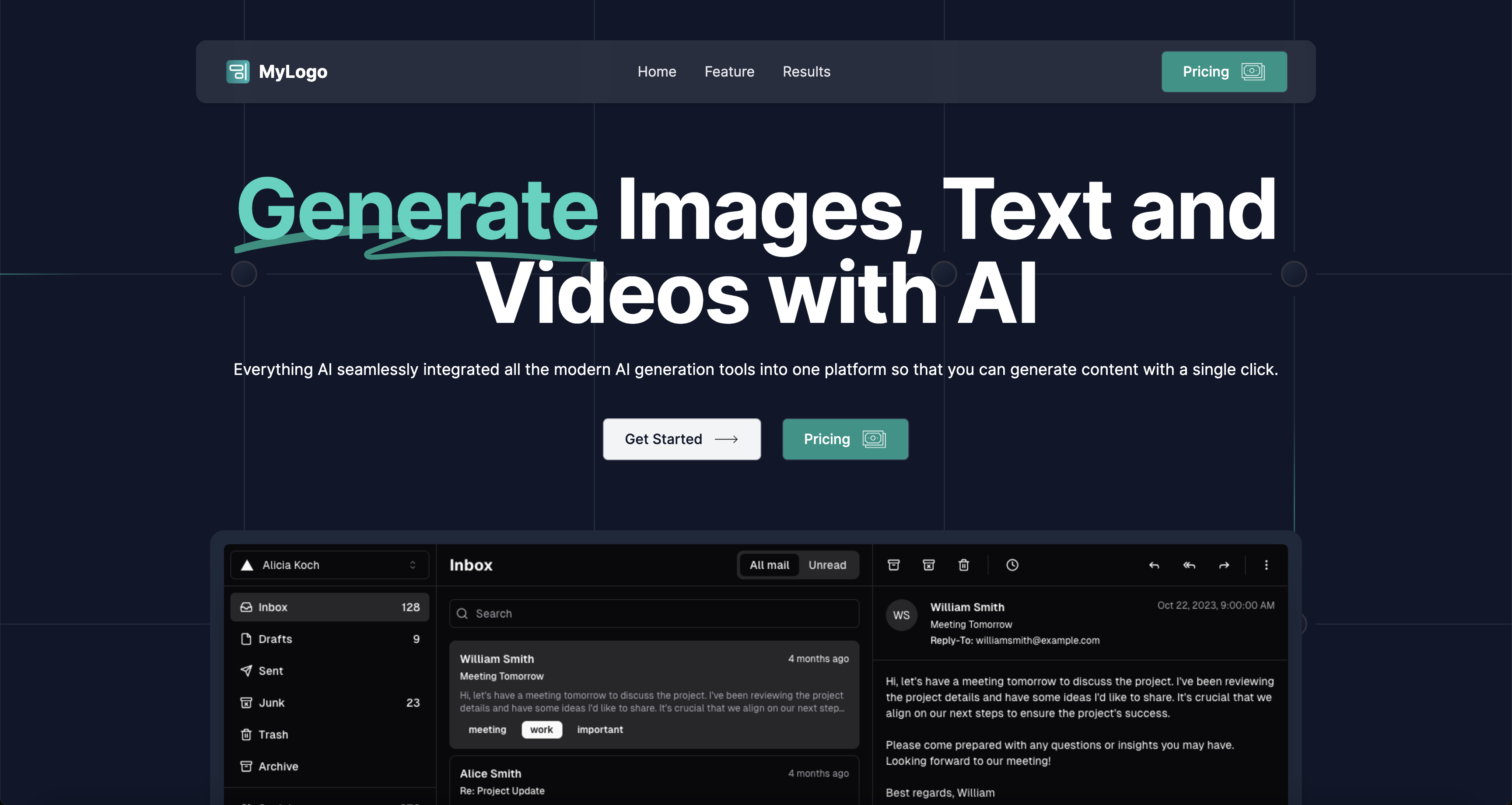The image size is (1512, 805).
Task: Open the Feature nav link
Action: (729, 72)
